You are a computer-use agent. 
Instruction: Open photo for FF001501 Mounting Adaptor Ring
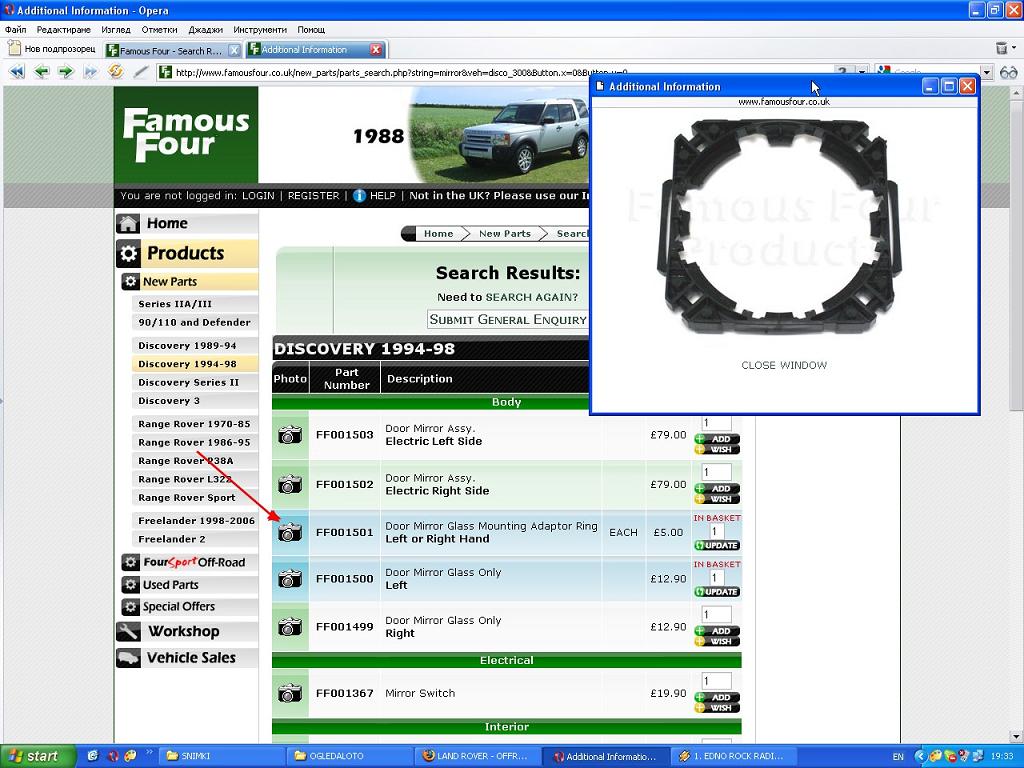click(290, 532)
